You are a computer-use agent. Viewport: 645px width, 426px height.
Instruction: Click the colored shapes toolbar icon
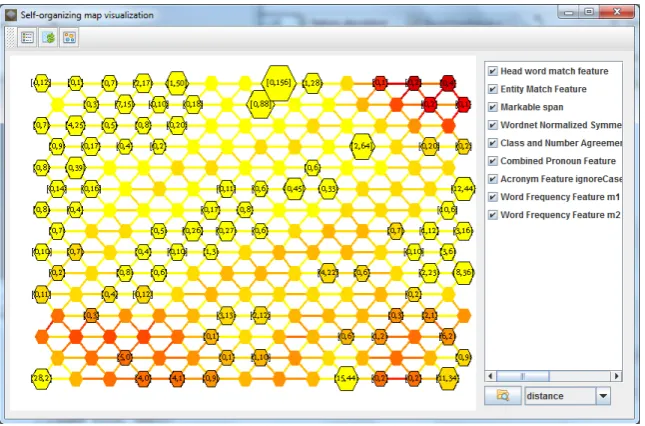[x=69, y=38]
